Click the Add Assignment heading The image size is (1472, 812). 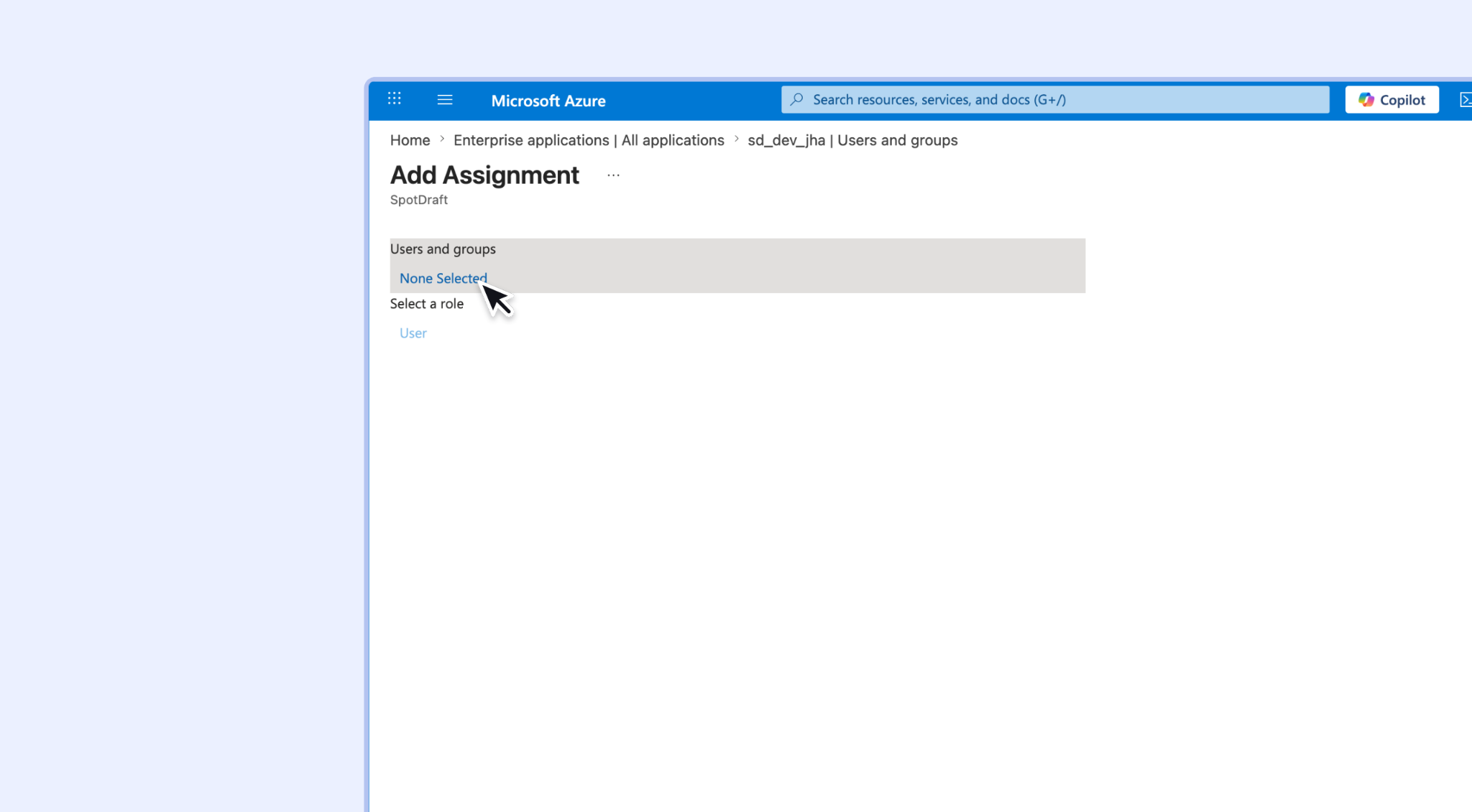pos(484,175)
